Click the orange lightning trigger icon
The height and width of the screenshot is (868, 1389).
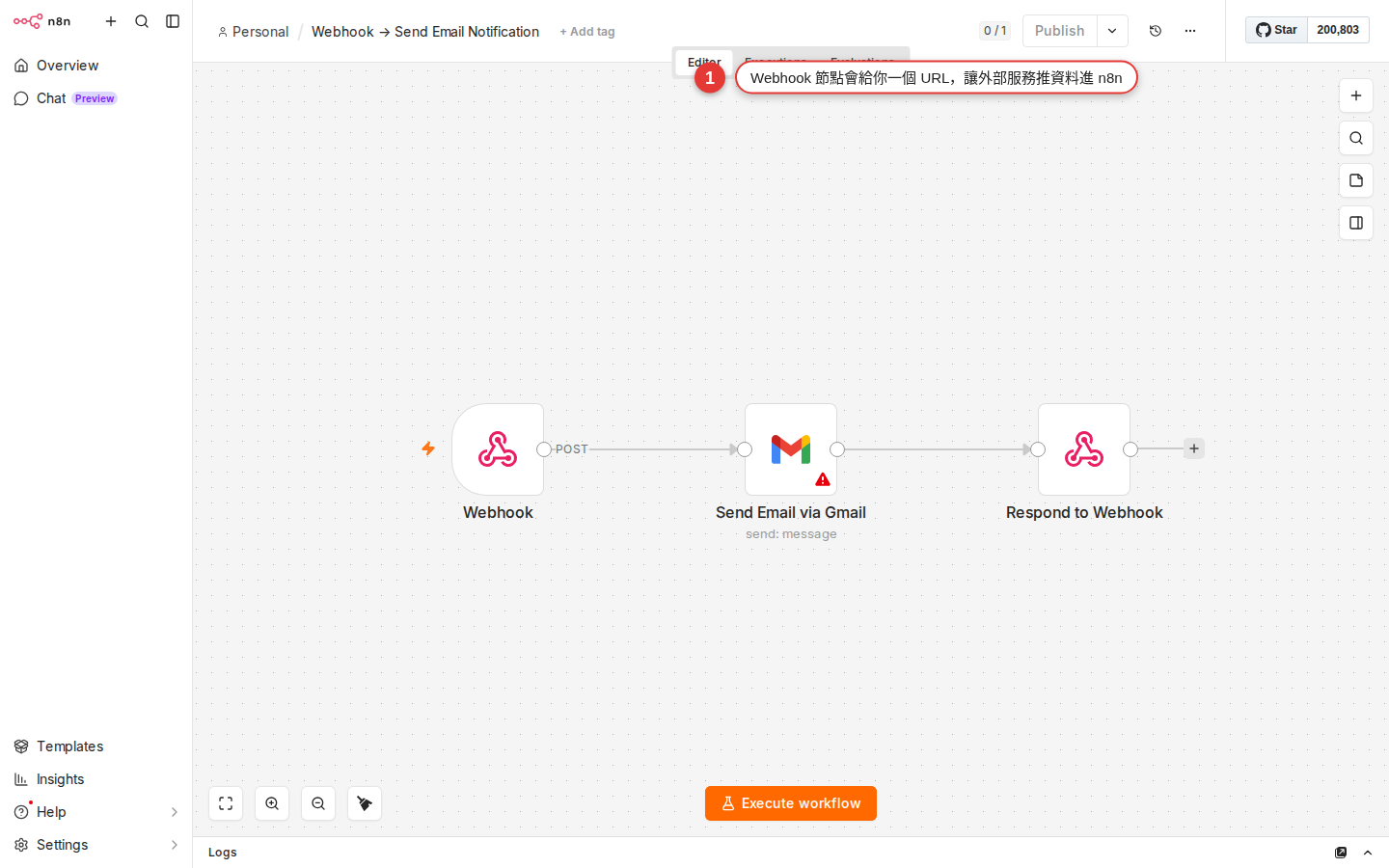[428, 448]
